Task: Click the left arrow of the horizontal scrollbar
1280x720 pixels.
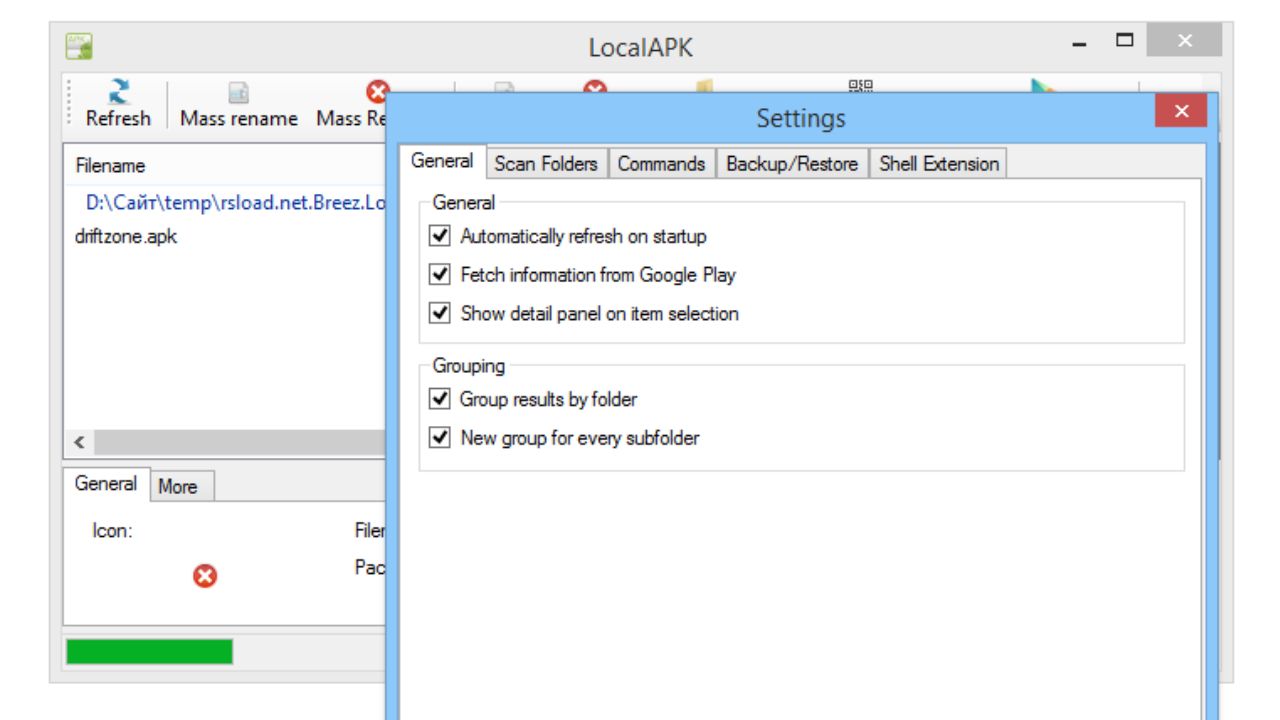Action: [79, 443]
